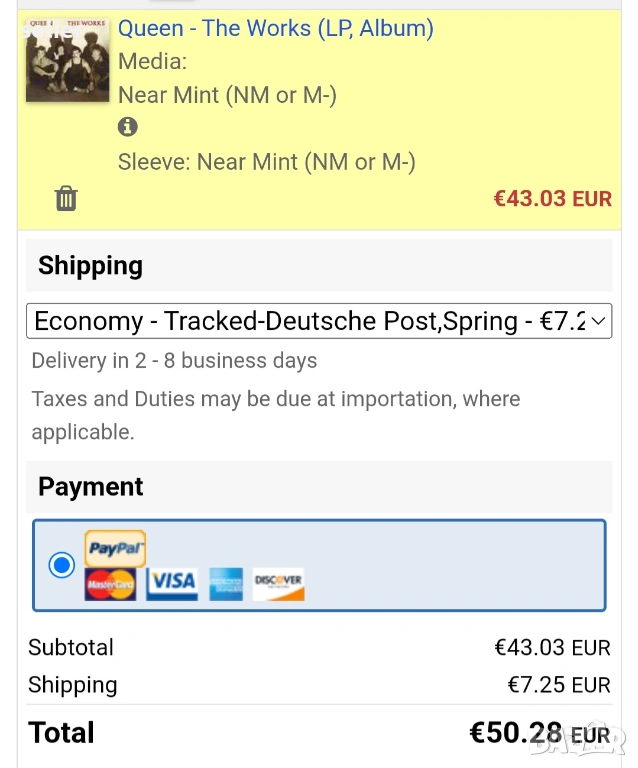Click the delivery estimate text
The height and width of the screenshot is (768, 638).
pos(174,361)
